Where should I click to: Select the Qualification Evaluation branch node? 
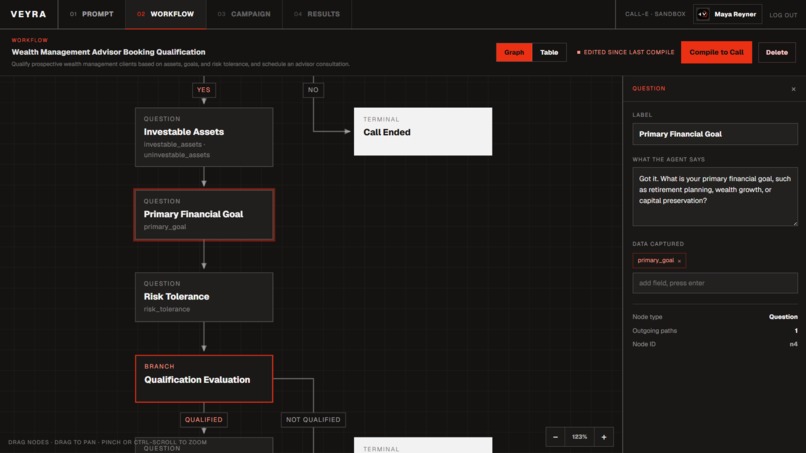coord(204,379)
